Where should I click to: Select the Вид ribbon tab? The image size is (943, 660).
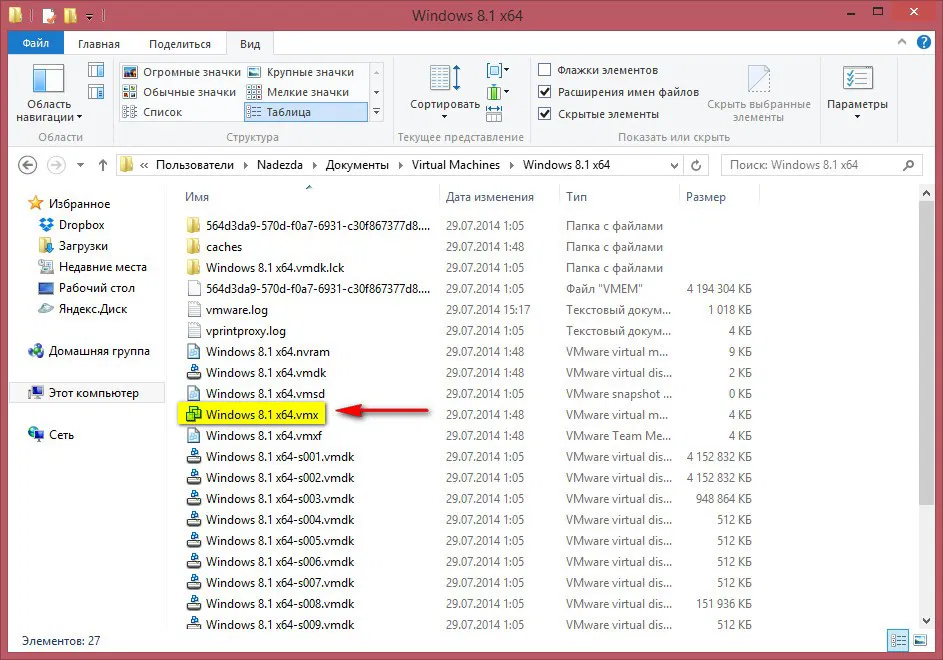250,44
